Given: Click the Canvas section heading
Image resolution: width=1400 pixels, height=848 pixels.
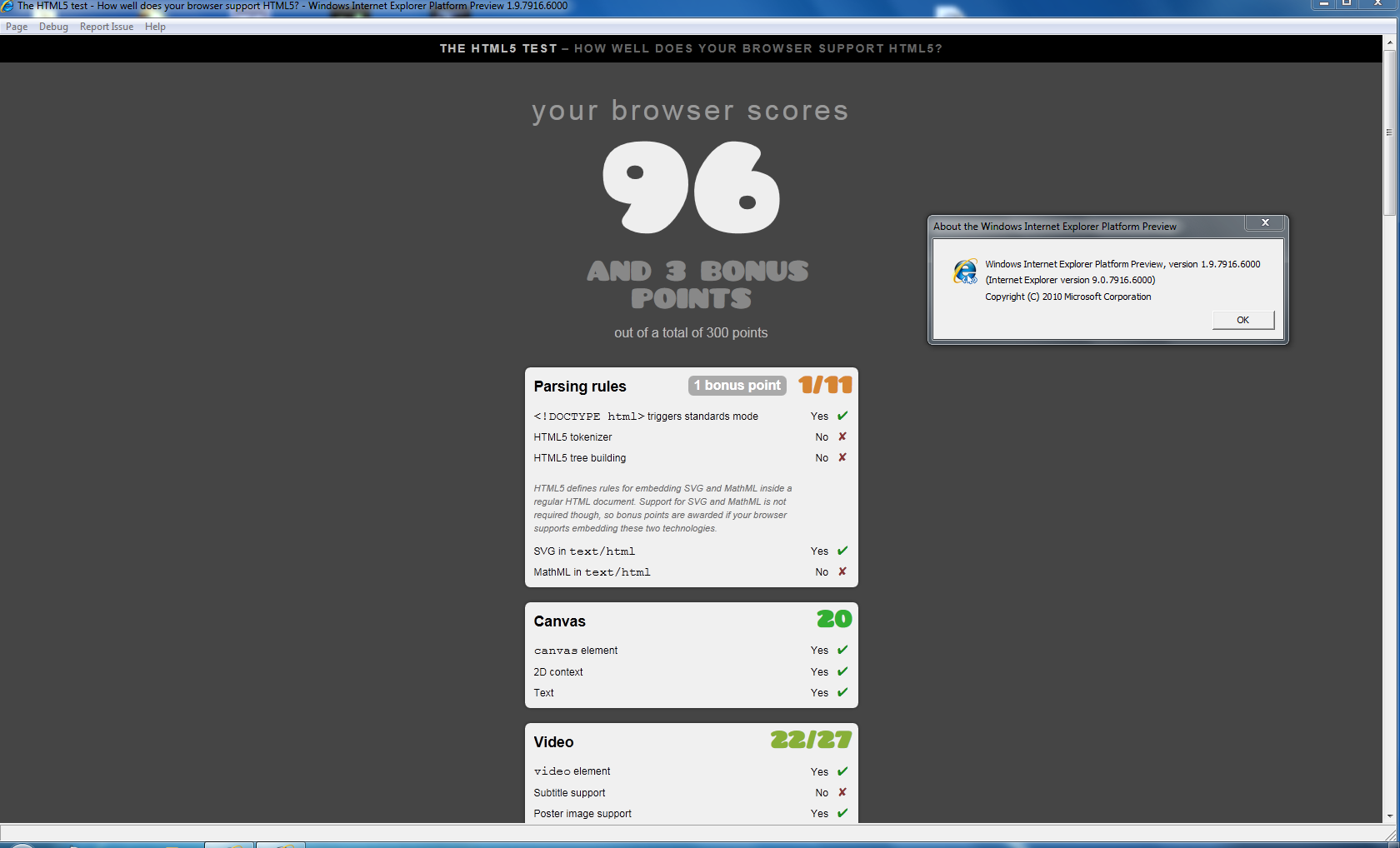Looking at the screenshot, I should tap(560, 621).
